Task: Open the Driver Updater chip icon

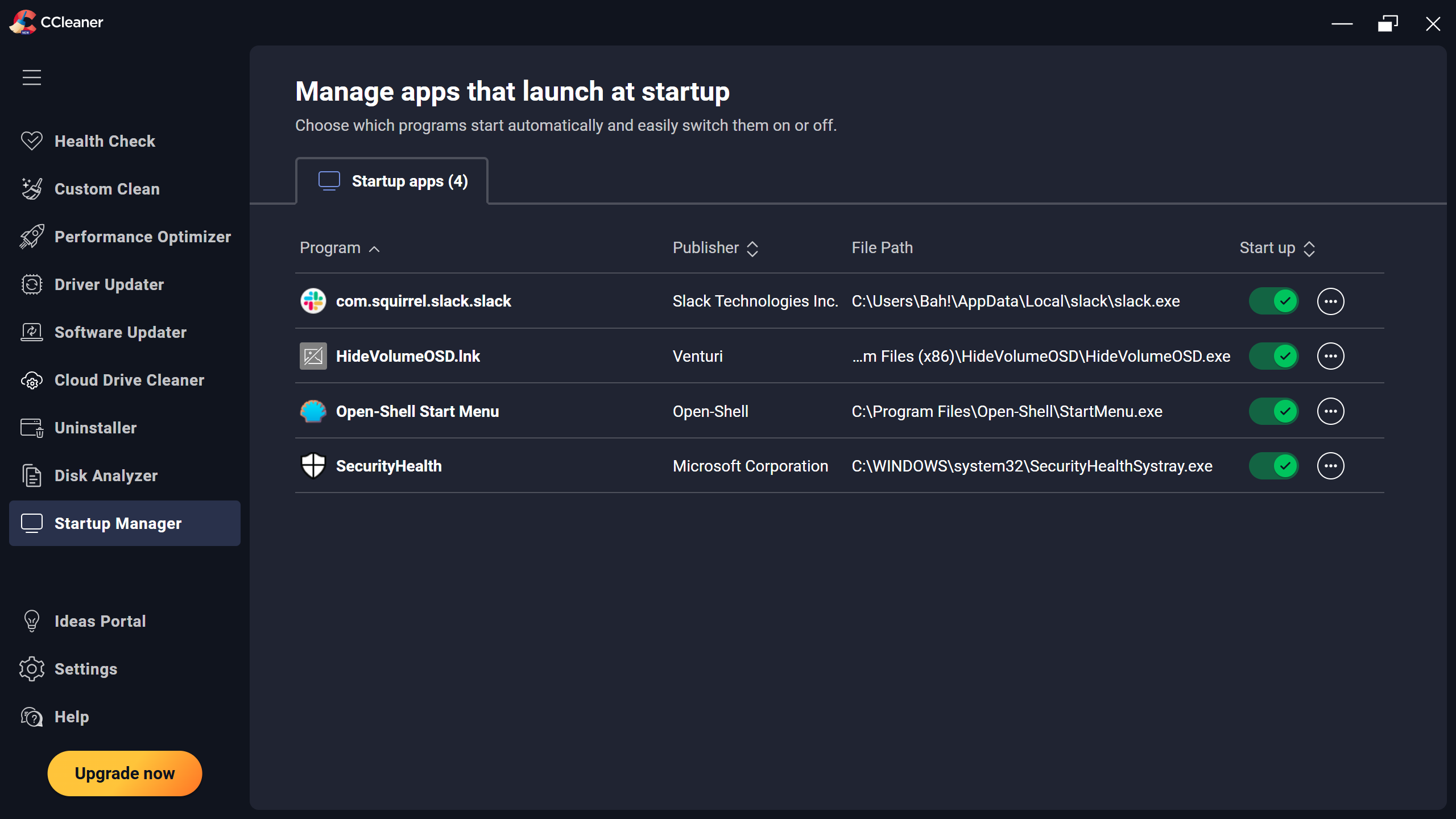Action: (32, 284)
